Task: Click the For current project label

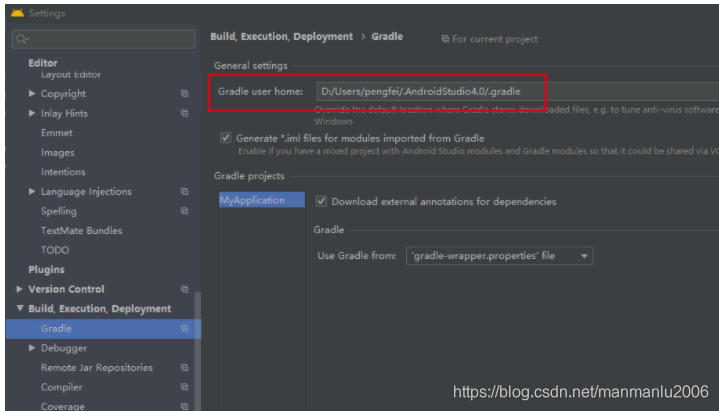Action: 495,39
